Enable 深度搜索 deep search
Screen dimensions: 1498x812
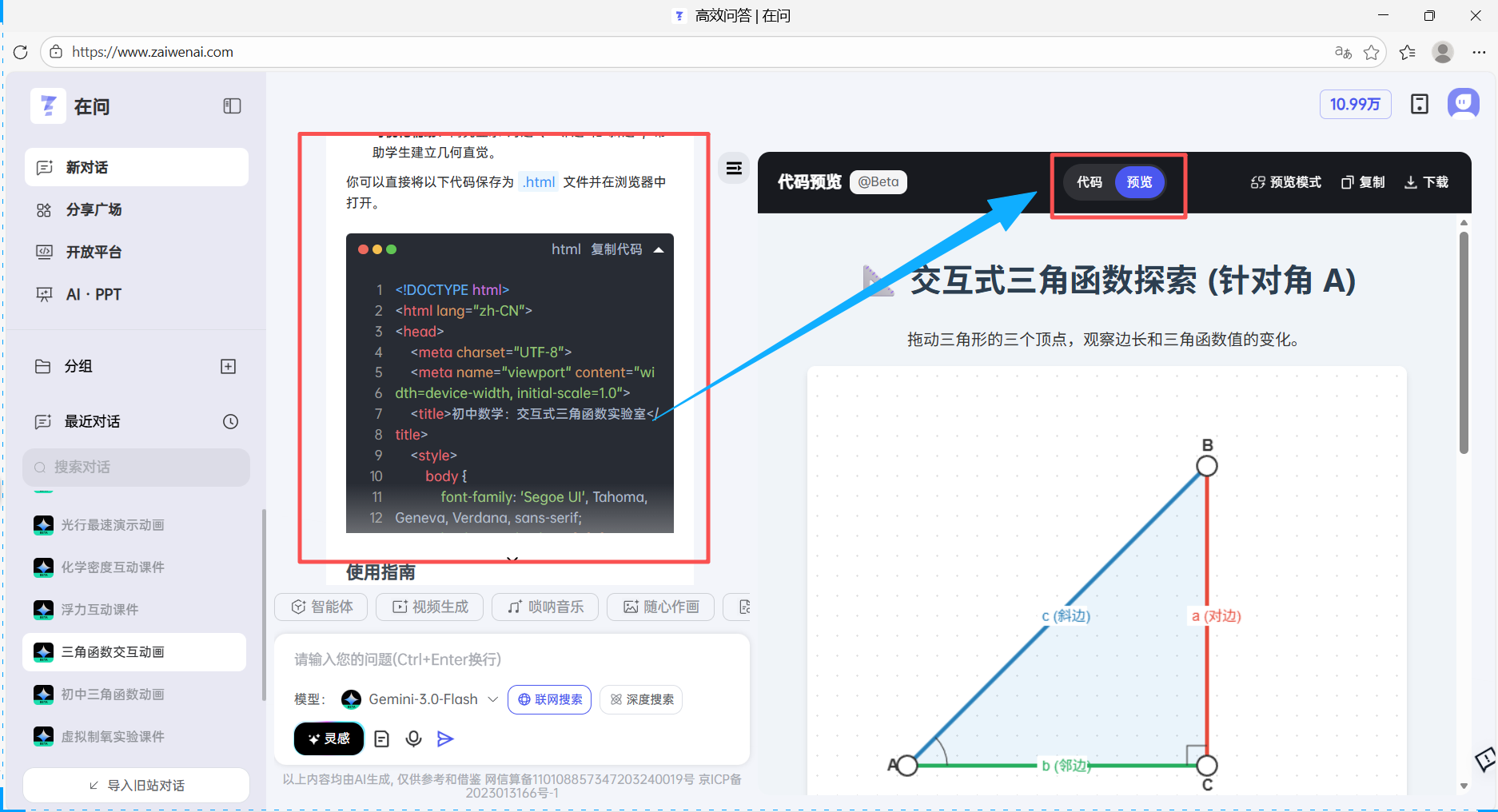click(x=640, y=699)
